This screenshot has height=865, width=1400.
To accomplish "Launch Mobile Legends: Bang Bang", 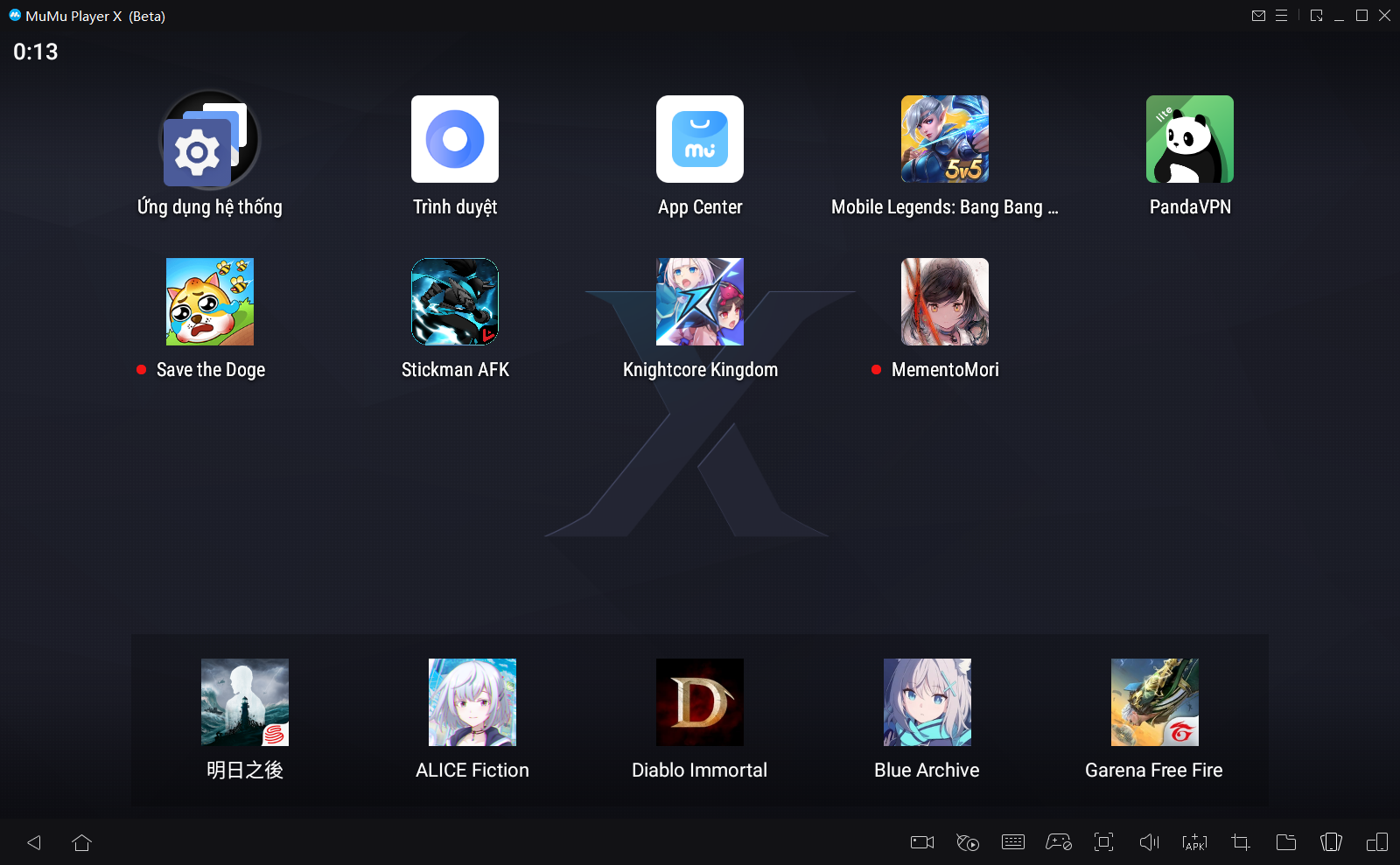I will click(945, 140).
